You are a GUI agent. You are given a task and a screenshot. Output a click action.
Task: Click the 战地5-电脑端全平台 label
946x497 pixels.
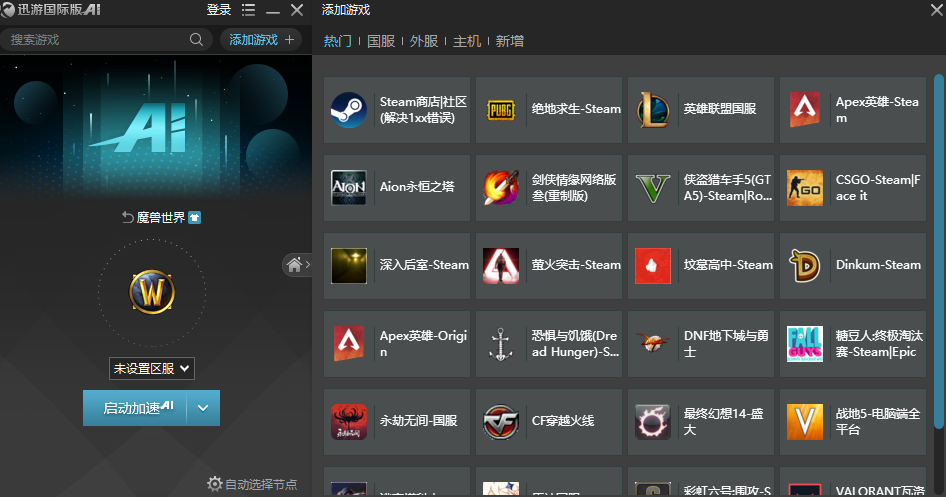pyautogui.click(x=878, y=421)
